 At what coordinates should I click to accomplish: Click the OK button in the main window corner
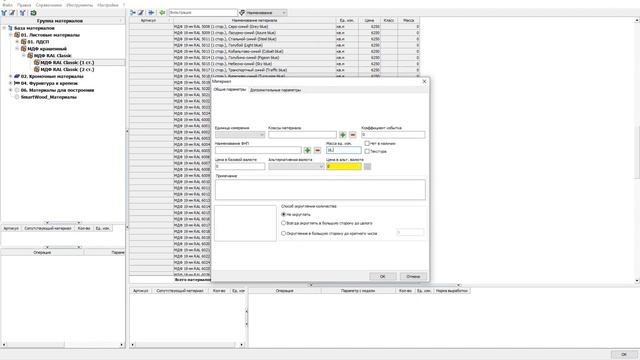623,354
